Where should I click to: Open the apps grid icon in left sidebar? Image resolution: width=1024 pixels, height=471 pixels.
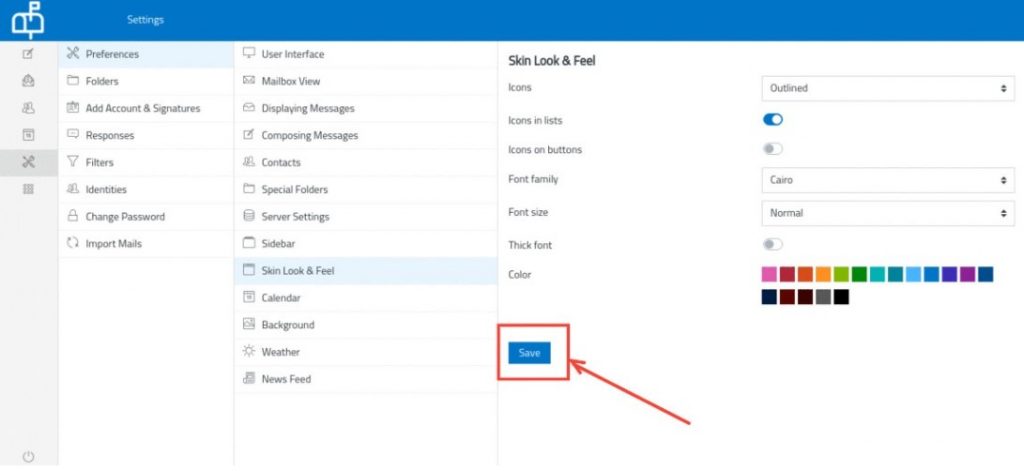pos(28,189)
